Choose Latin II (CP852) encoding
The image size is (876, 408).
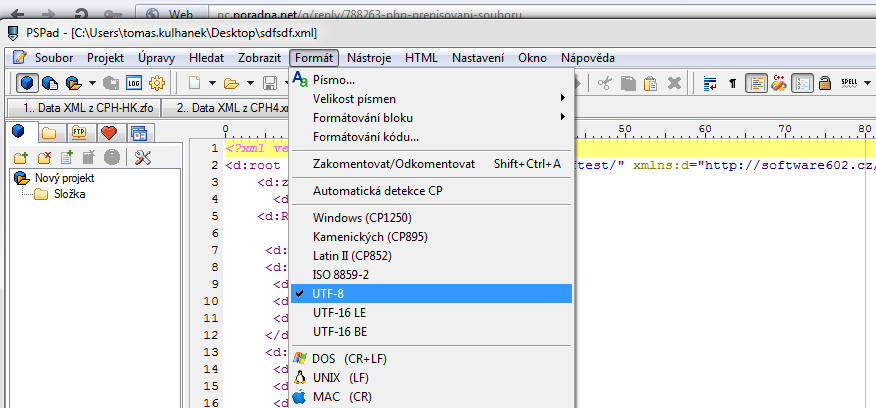click(x=431, y=255)
